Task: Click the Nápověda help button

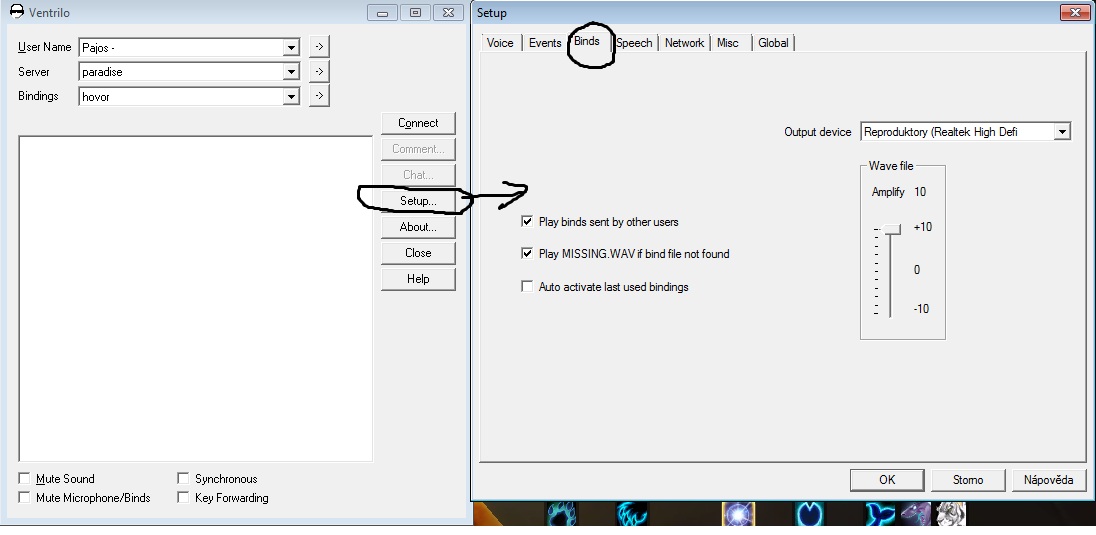Action: tap(1048, 480)
